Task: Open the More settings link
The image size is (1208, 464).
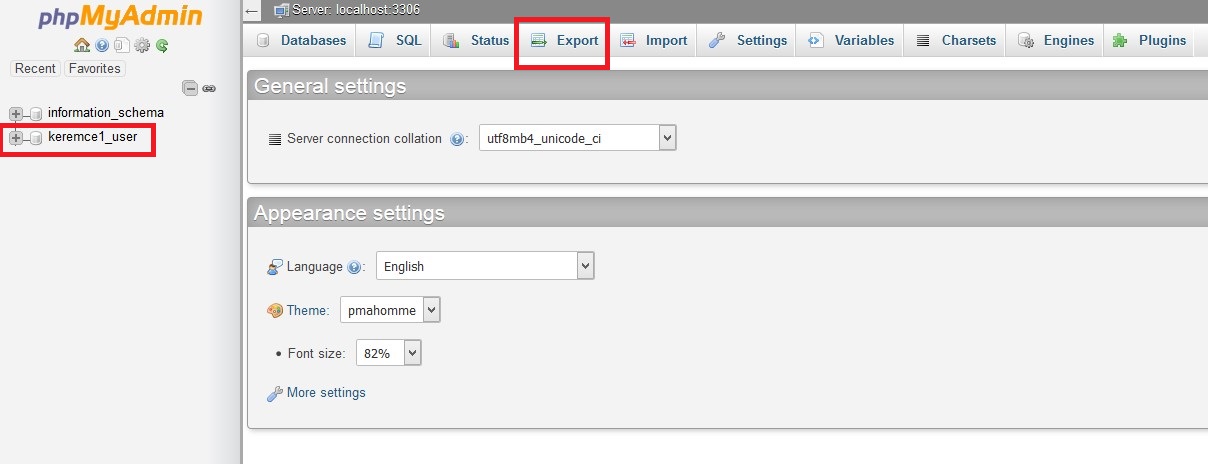Action: [x=326, y=393]
